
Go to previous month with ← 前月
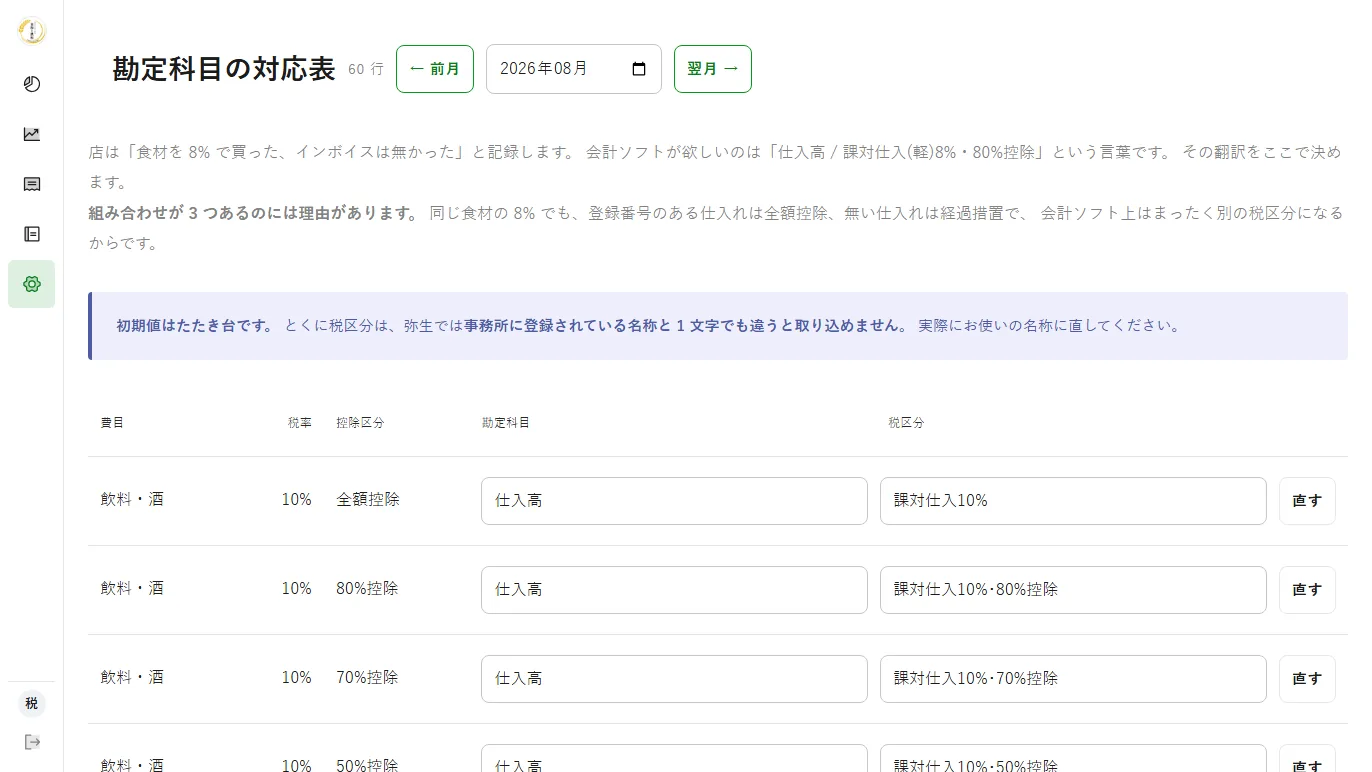tap(435, 69)
